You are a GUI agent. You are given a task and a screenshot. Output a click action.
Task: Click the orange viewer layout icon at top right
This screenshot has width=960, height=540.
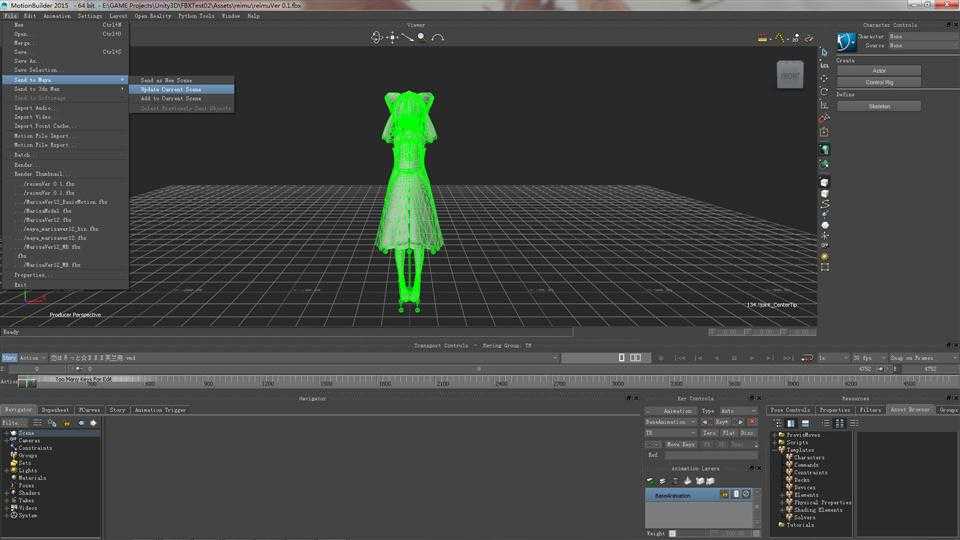pos(762,38)
